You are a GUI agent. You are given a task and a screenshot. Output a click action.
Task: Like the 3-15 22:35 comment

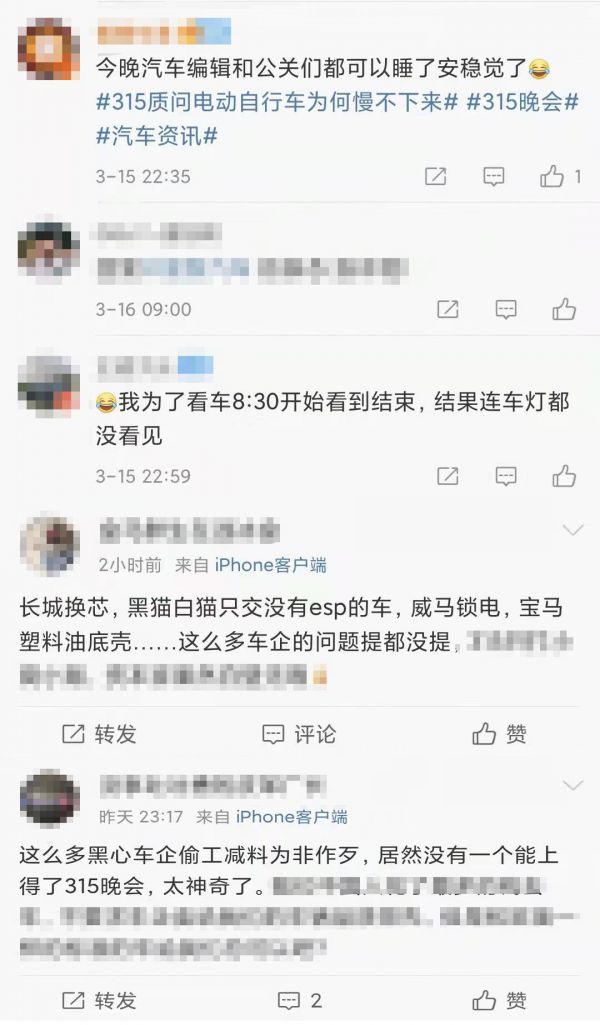tap(552, 176)
